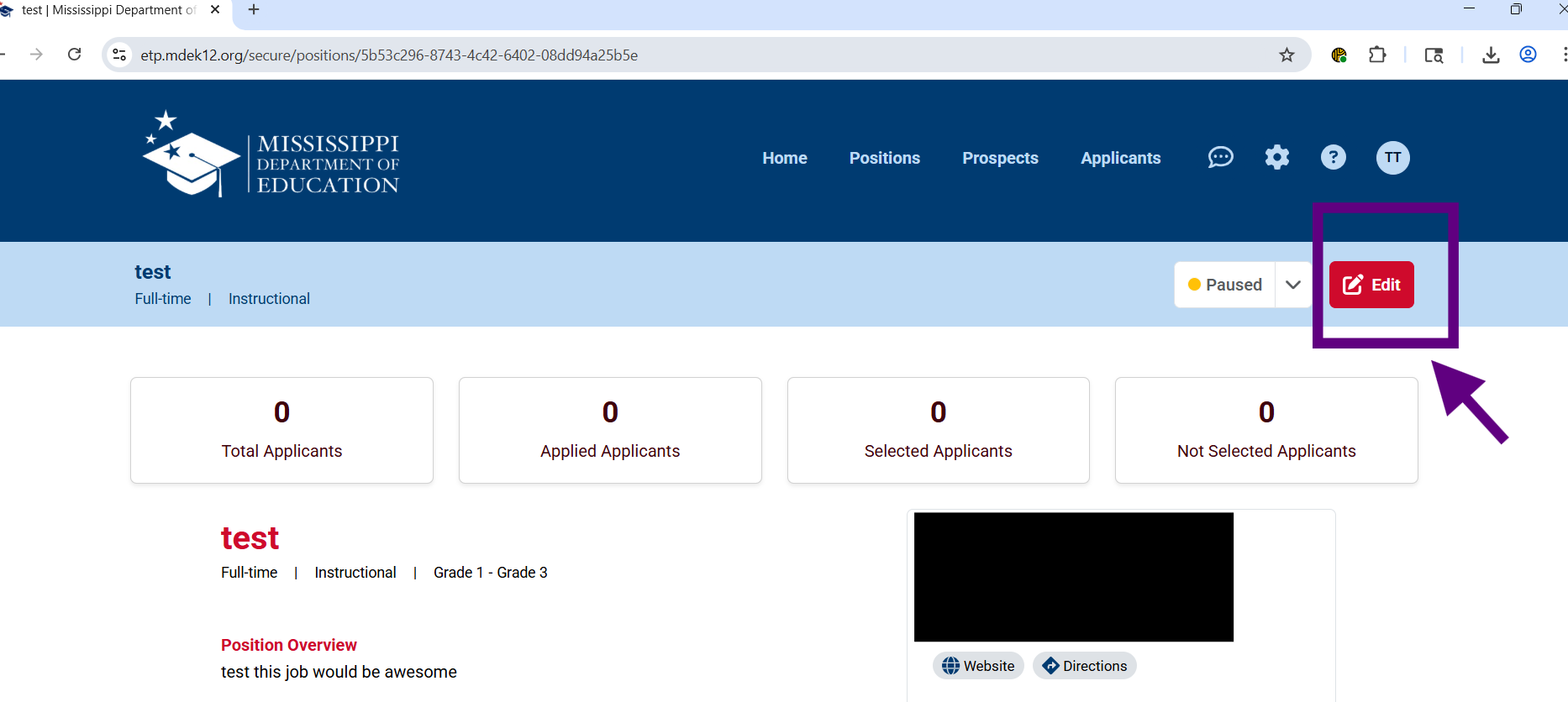Click the red Edit button

pos(1371,285)
